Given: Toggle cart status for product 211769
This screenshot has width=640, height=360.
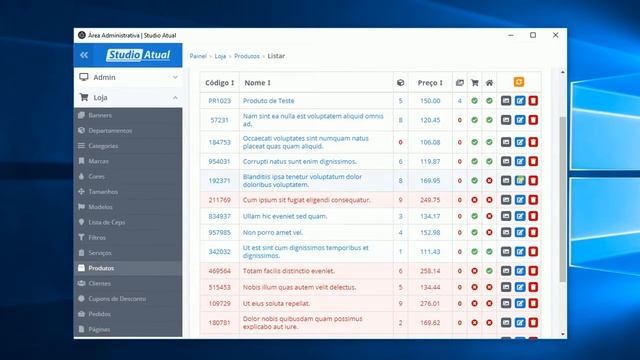Looking at the screenshot, I should pyautogui.click(x=474, y=200).
